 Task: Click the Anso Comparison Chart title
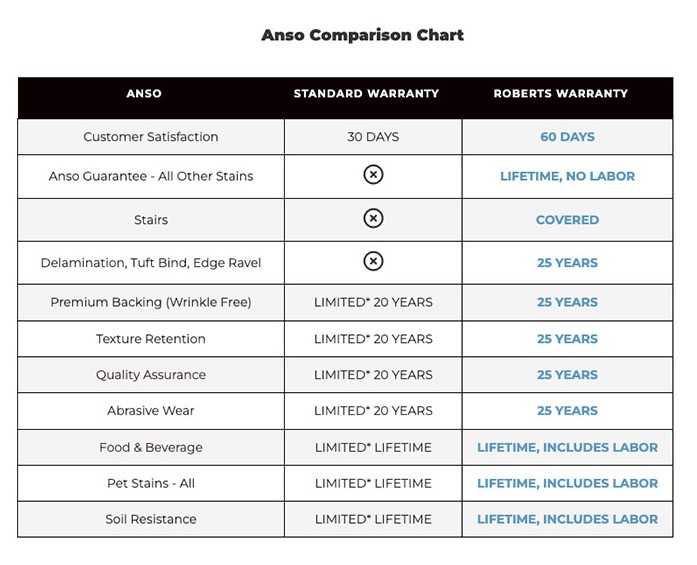tap(362, 35)
